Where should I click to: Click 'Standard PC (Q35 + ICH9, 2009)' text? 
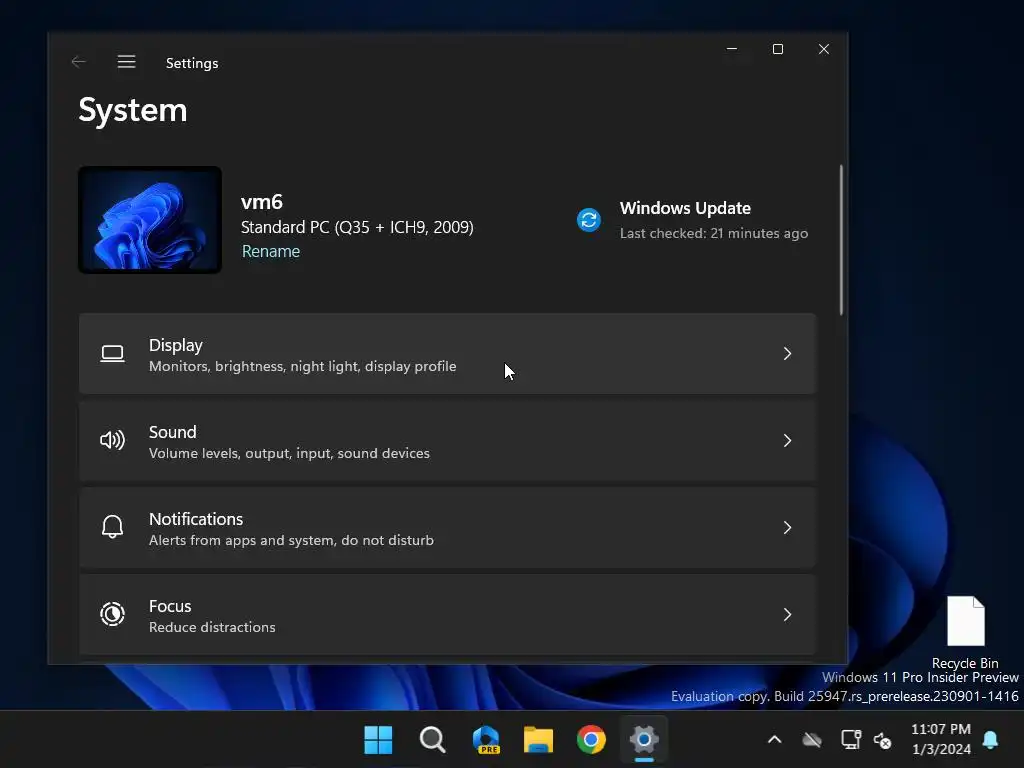coord(357,227)
